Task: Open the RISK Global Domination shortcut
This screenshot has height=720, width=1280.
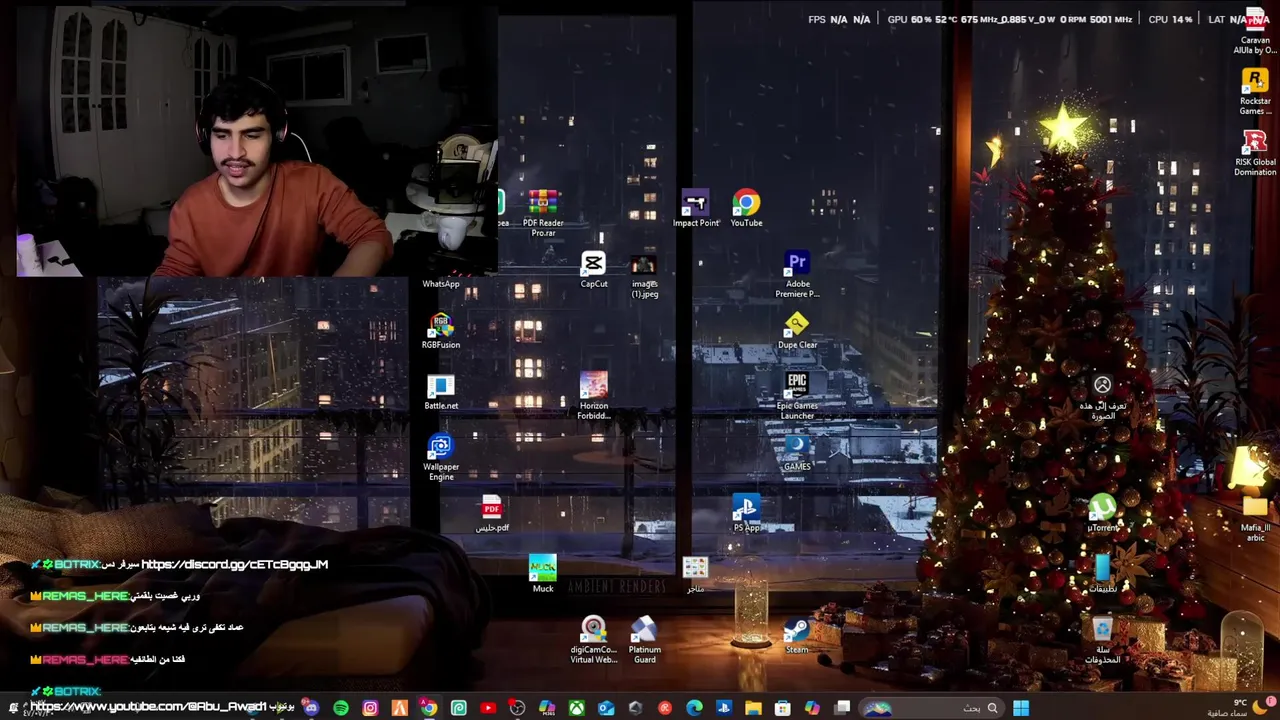Action: 1255,153
